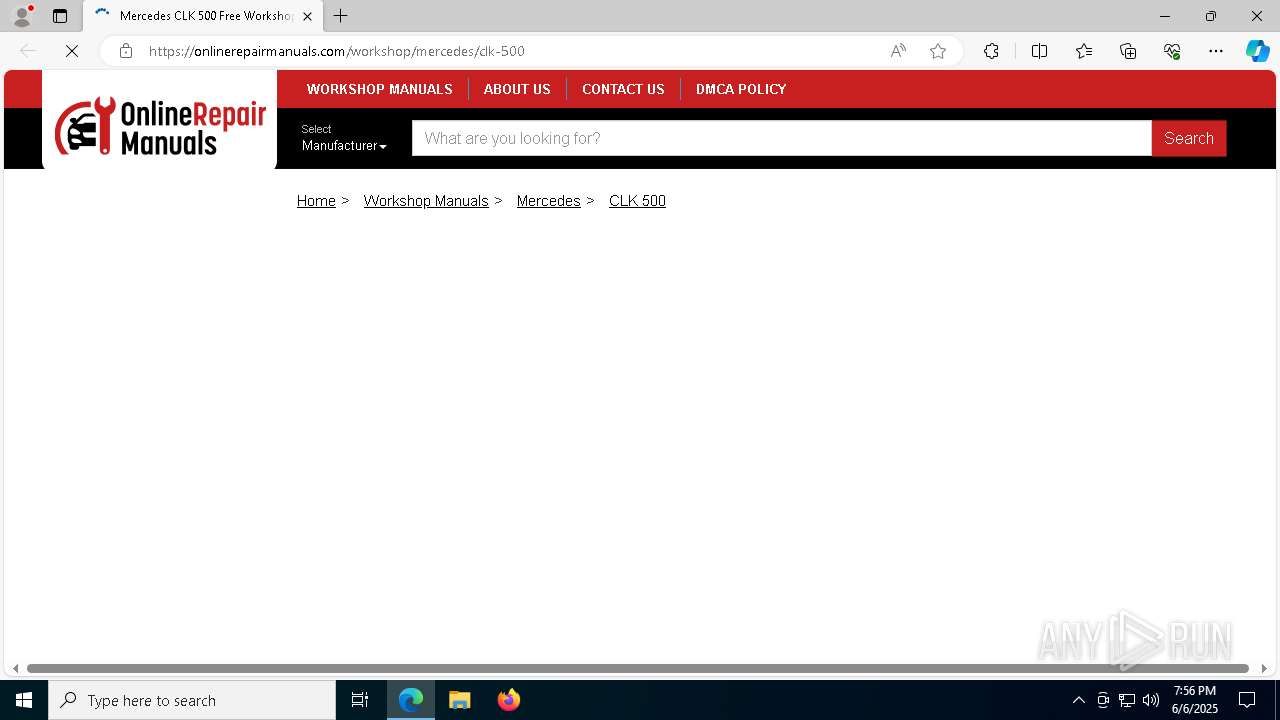Image resolution: width=1280 pixels, height=720 pixels.
Task: Open About Us menu item
Action: pyautogui.click(x=517, y=89)
